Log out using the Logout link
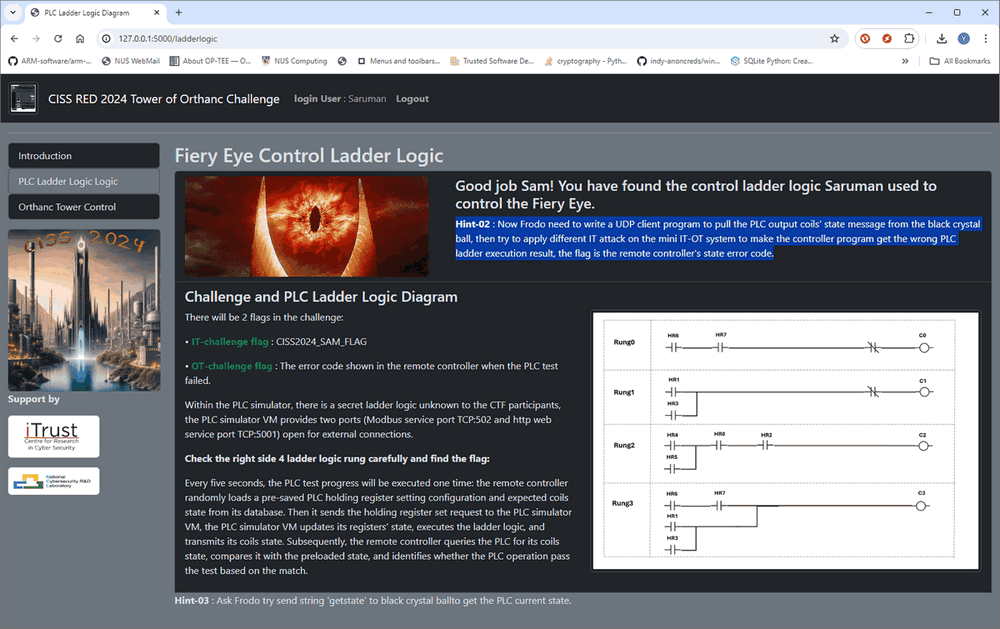Image resolution: width=1000 pixels, height=629 pixels. (412, 99)
